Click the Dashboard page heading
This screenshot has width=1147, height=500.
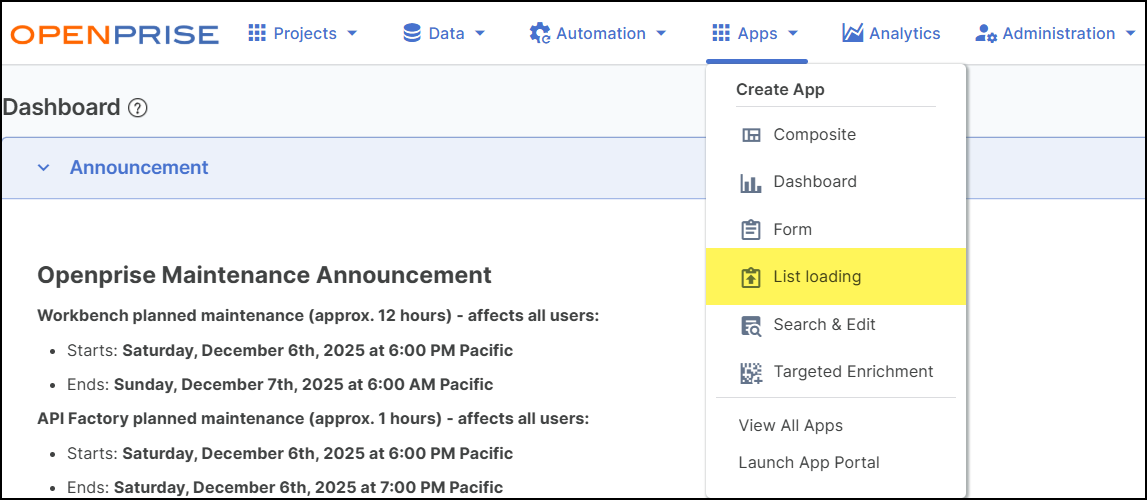point(61,107)
